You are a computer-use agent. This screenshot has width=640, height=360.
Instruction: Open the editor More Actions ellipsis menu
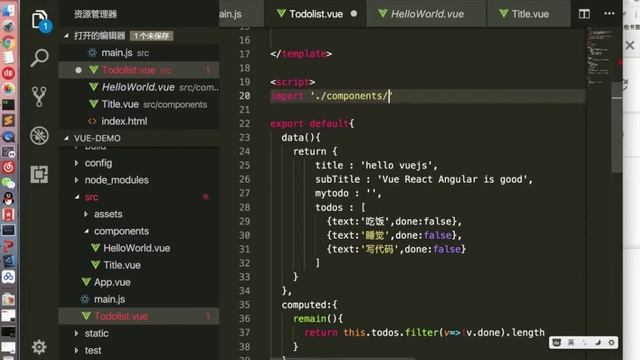pos(609,13)
